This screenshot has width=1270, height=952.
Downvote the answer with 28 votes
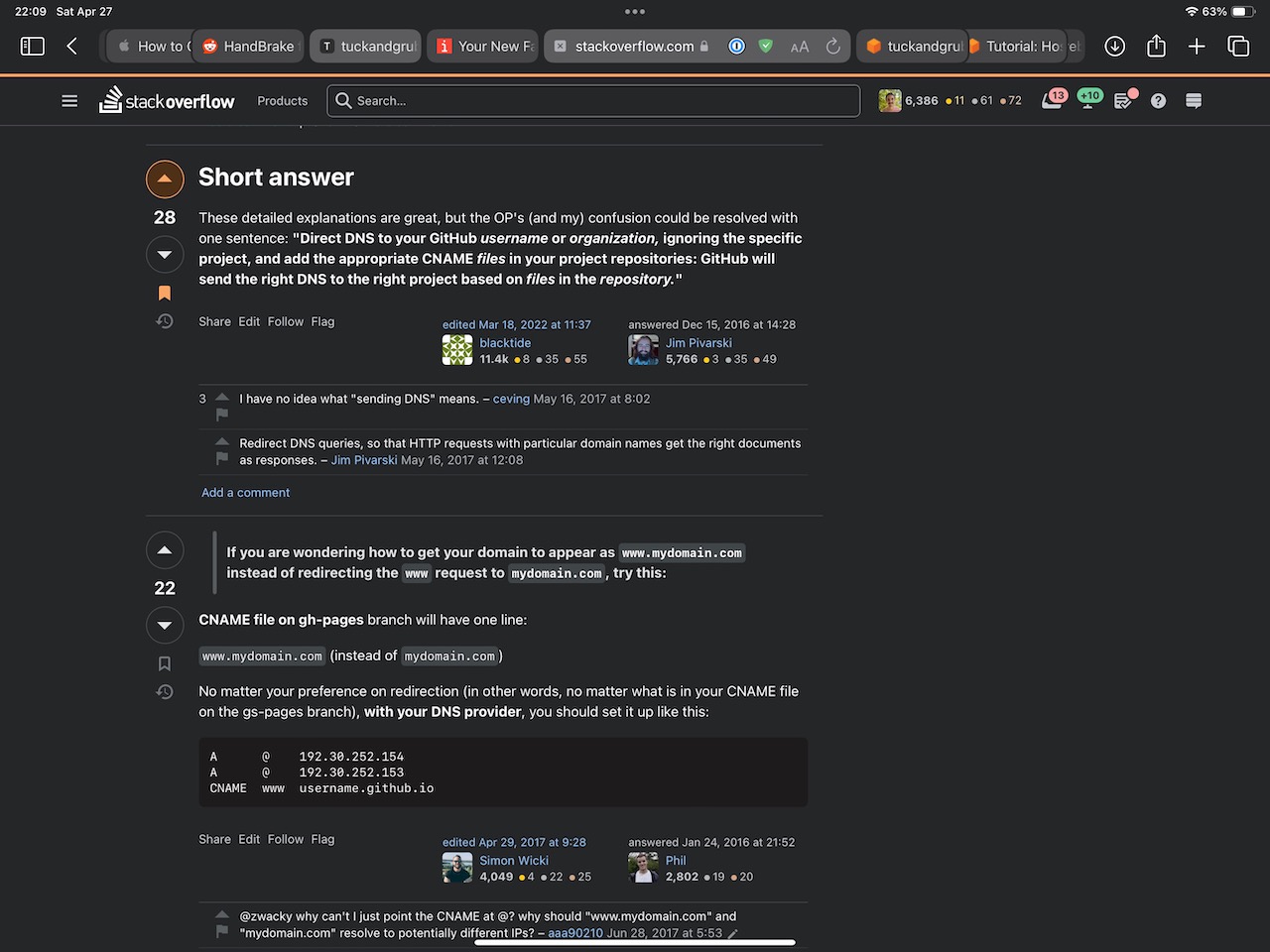165,255
